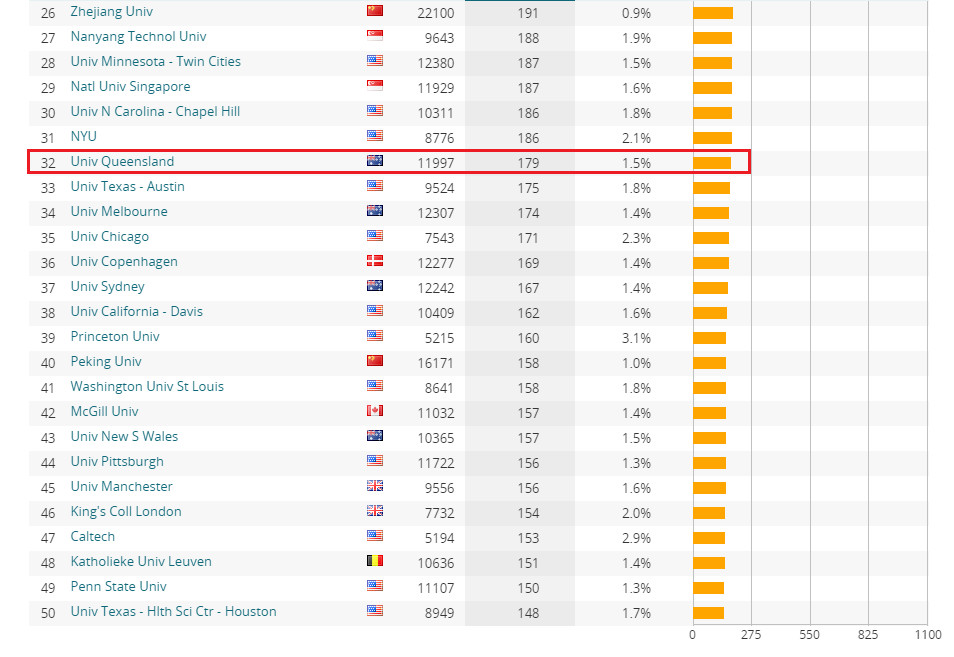Click the UK flag beside Univ Manchester
Image resolution: width=954 pixels, height=657 pixels.
coord(375,486)
